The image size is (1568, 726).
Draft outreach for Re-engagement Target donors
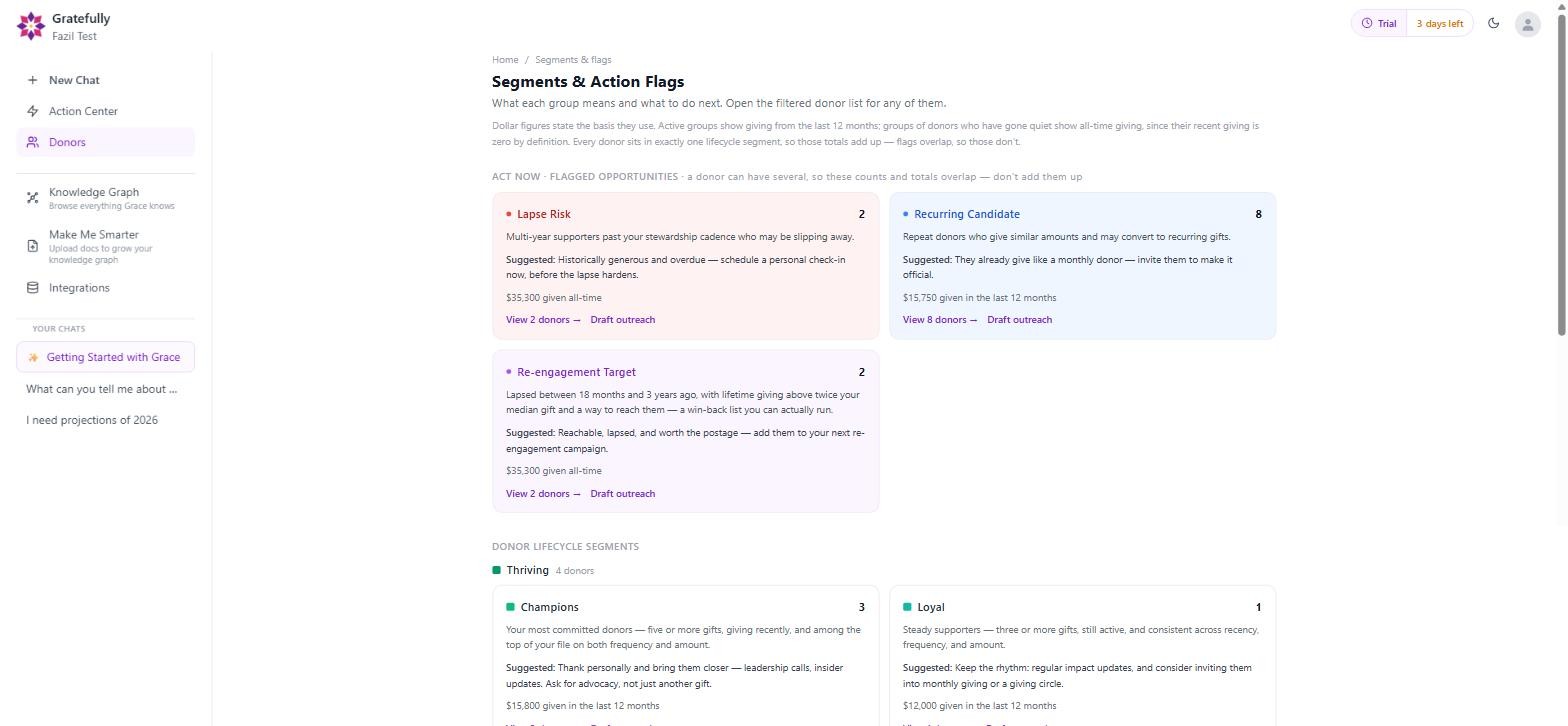tap(623, 494)
